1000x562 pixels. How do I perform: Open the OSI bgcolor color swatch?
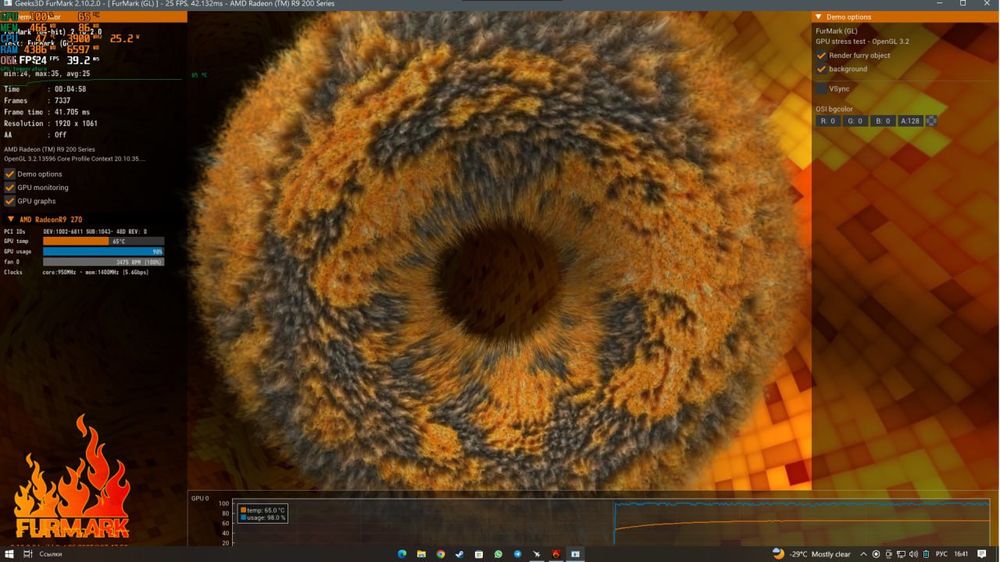(x=931, y=121)
